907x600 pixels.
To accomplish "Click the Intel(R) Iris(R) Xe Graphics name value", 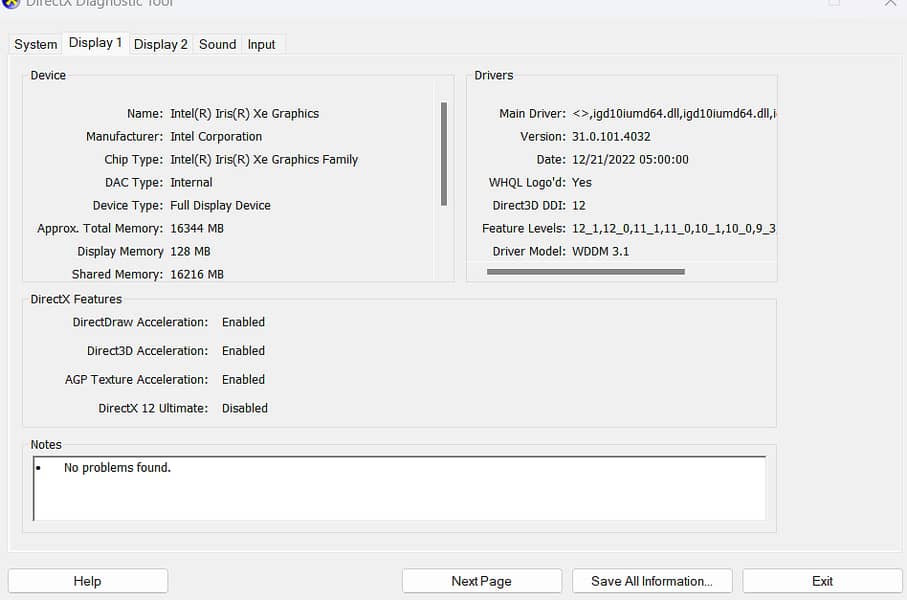I will [245, 114].
